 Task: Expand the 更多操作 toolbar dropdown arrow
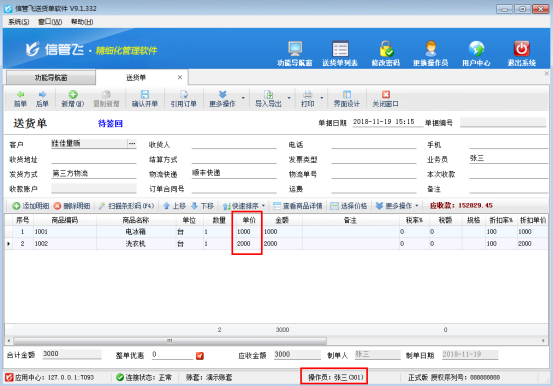pyautogui.click(x=243, y=98)
